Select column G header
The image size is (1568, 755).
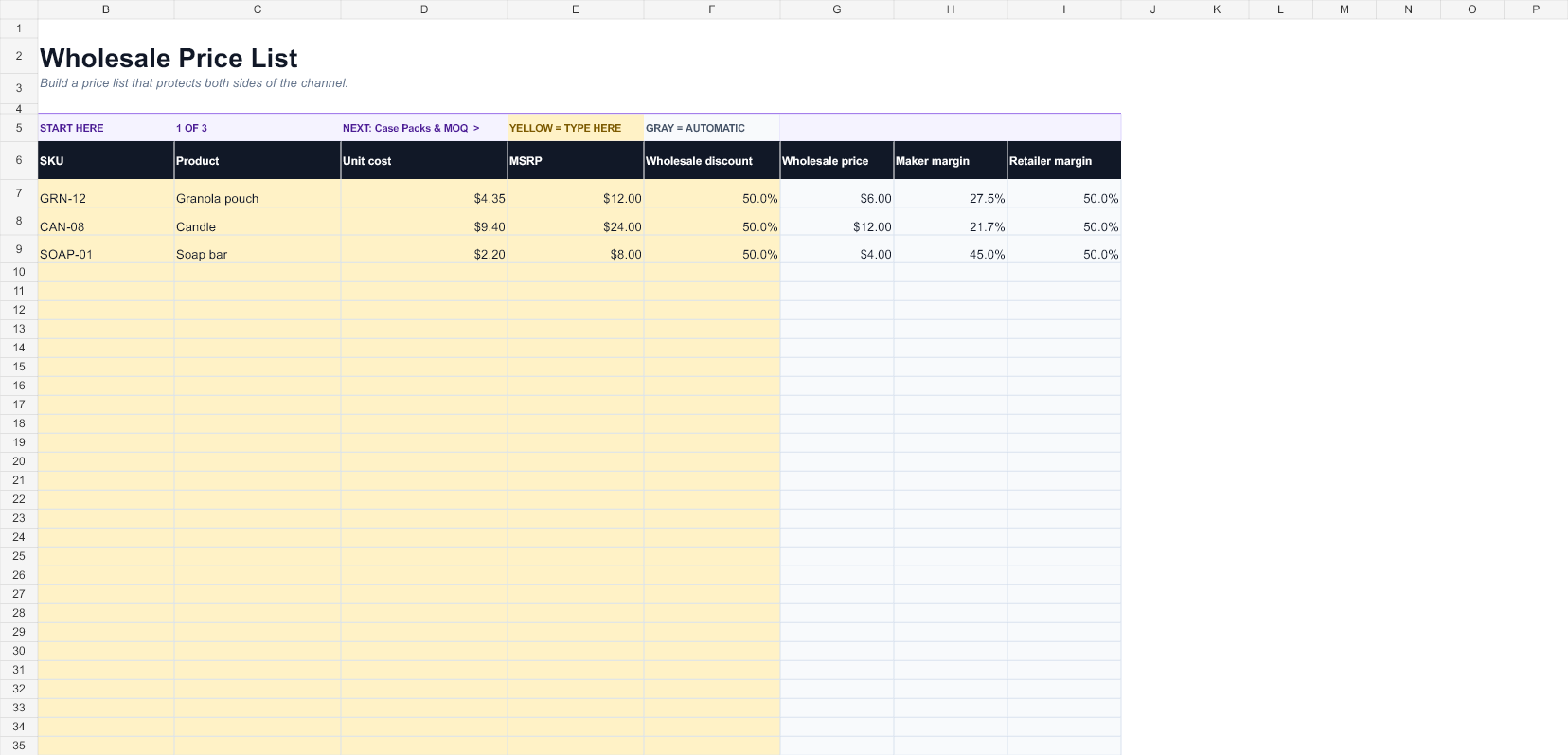click(x=837, y=9)
